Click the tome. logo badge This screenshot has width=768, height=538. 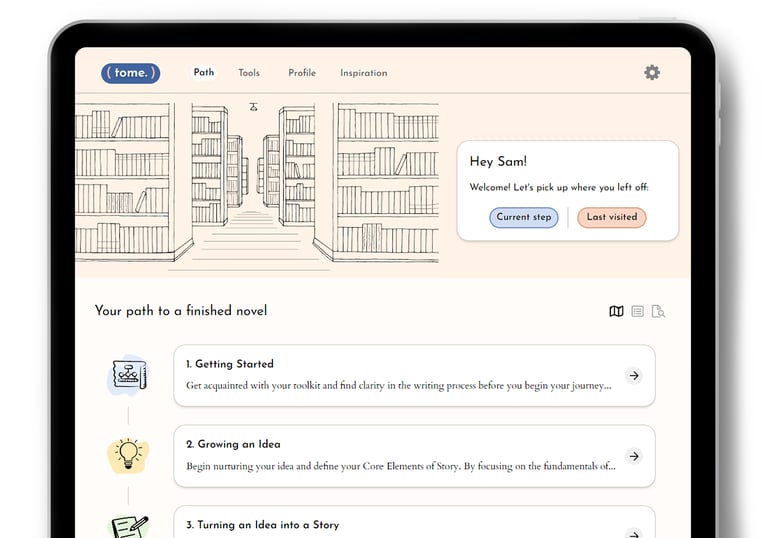[130, 73]
